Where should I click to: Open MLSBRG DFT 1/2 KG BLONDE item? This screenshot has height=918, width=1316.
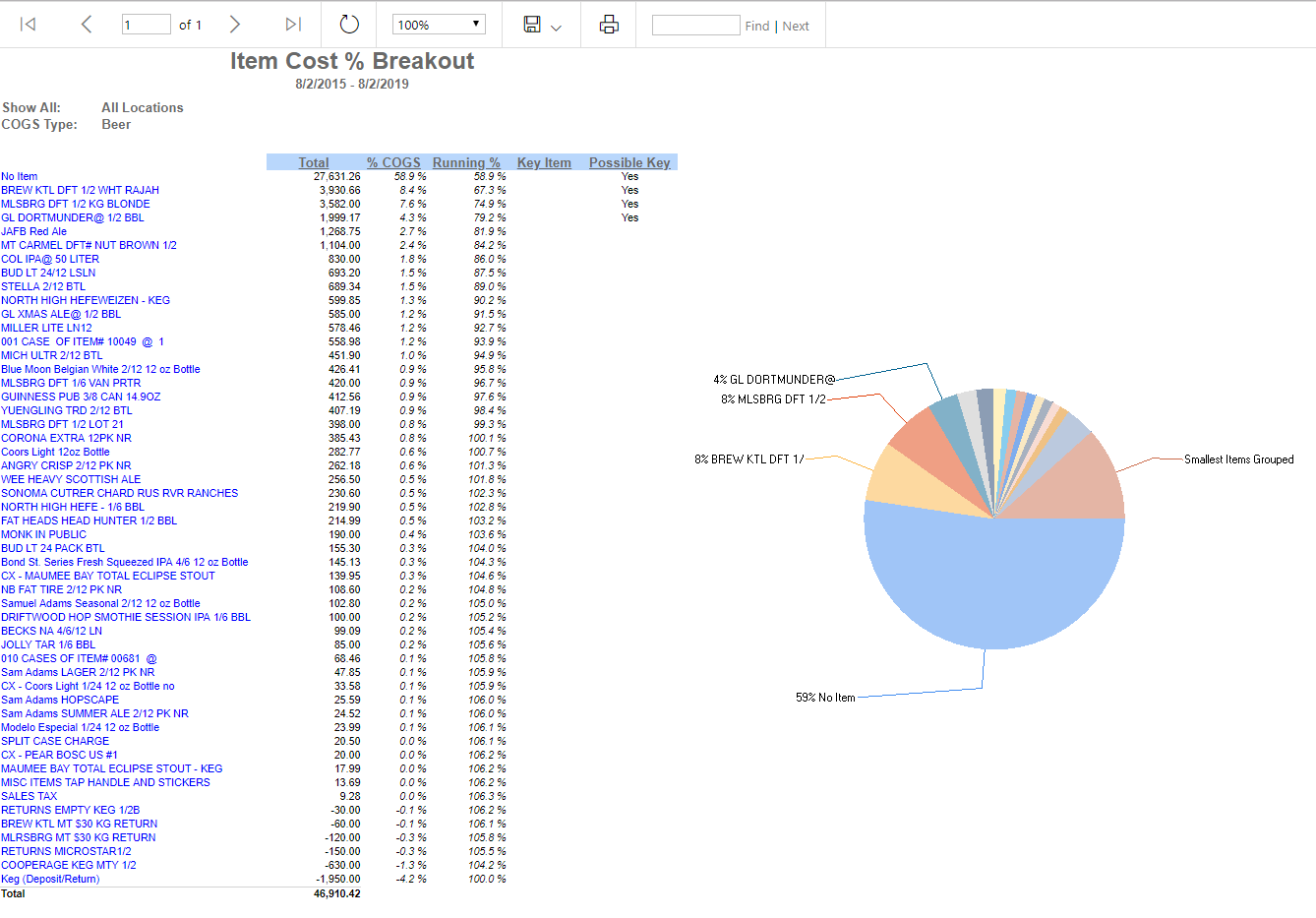tap(76, 205)
